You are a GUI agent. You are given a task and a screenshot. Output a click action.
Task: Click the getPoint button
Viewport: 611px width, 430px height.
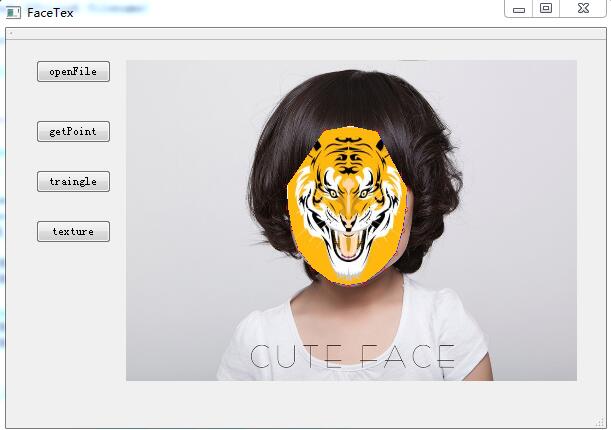coord(73,132)
